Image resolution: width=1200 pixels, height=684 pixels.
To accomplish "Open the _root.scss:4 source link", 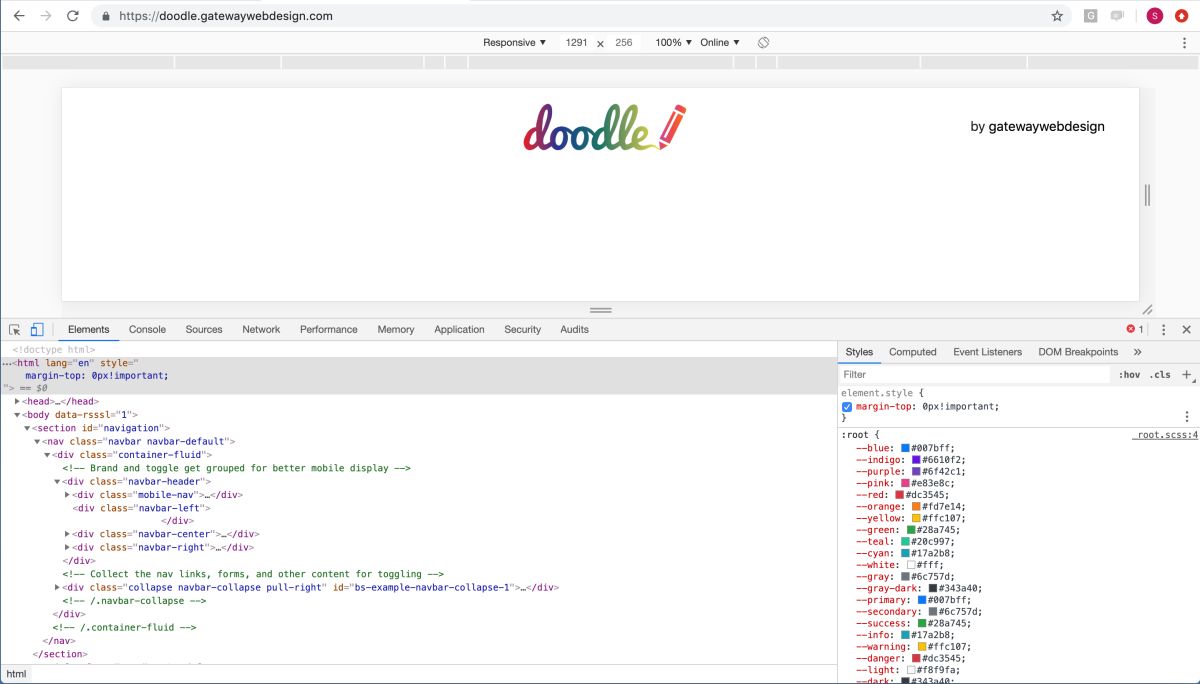I will (x=1165, y=435).
